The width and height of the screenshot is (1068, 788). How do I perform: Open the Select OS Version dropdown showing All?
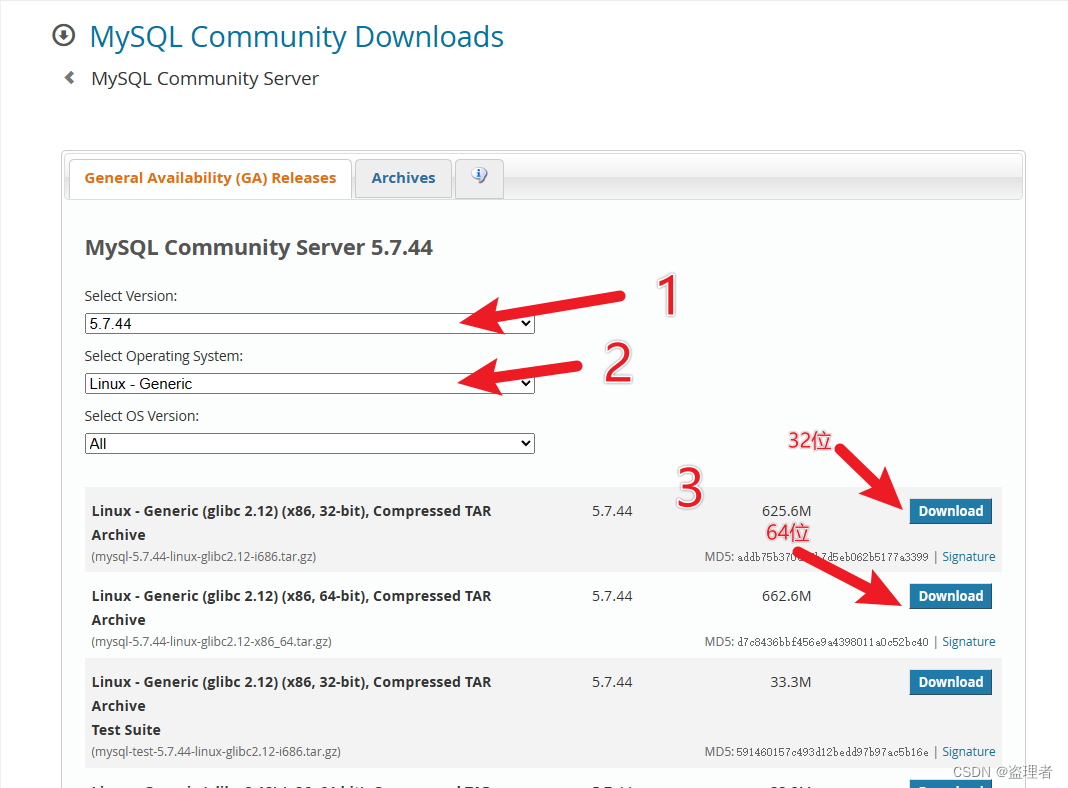click(x=309, y=443)
